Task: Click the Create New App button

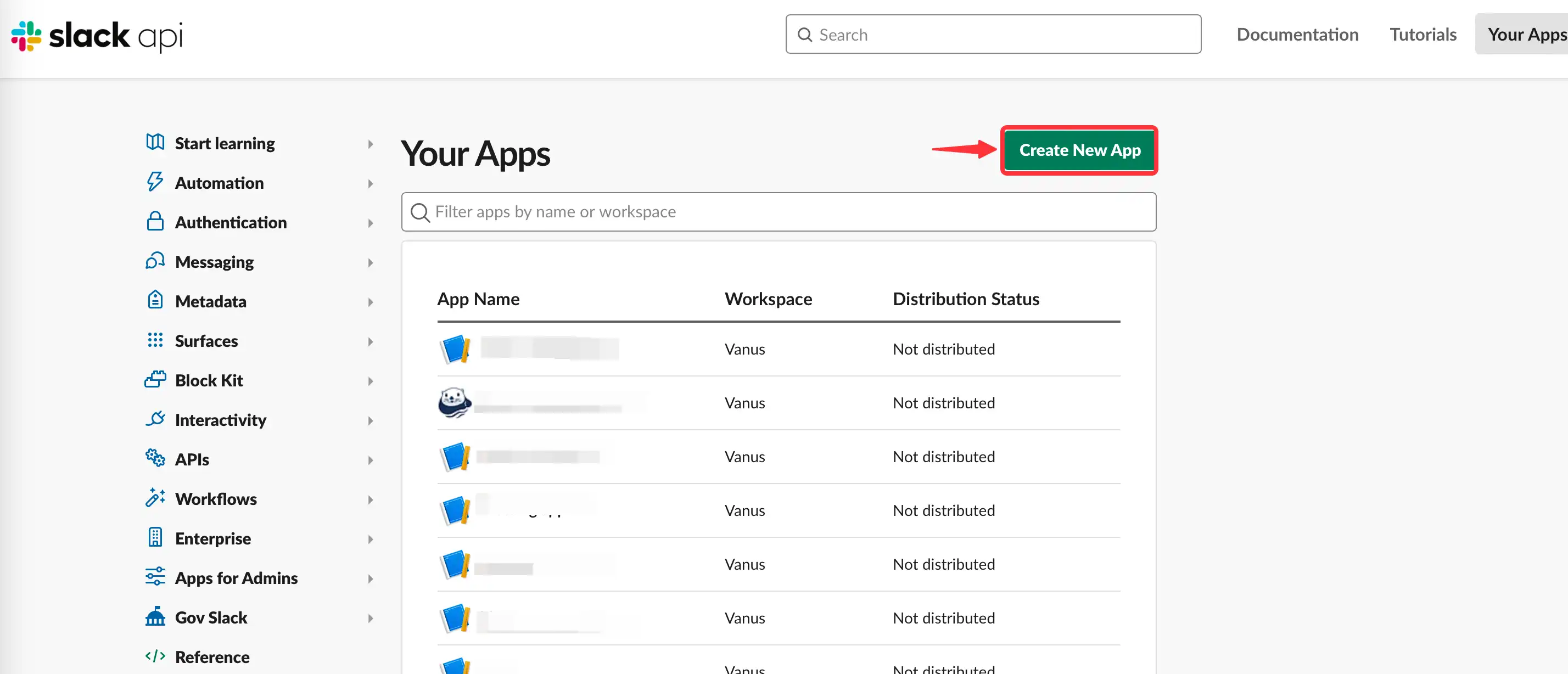Action: [1079, 150]
